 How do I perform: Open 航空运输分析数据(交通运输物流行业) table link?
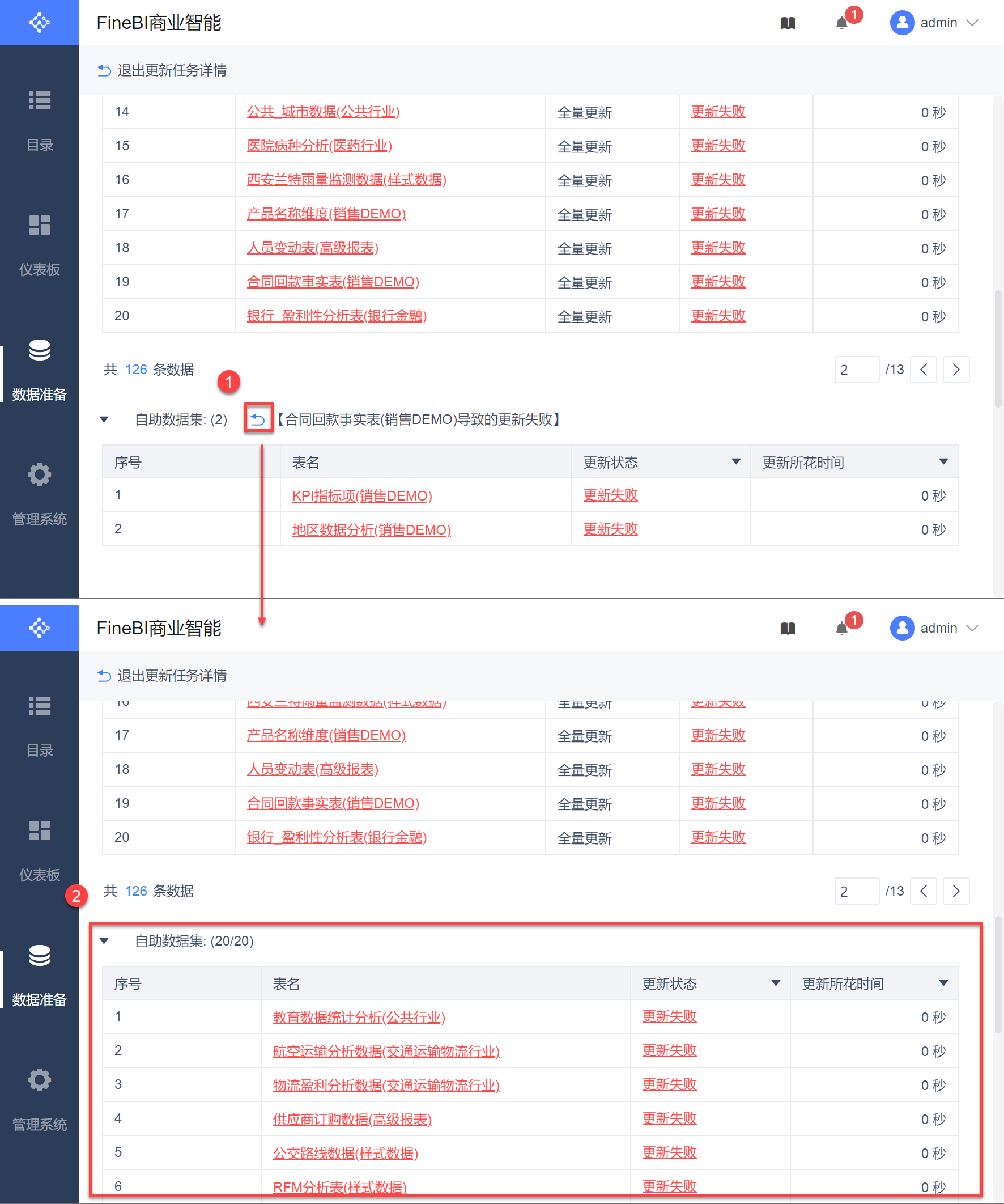pos(386,1050)
